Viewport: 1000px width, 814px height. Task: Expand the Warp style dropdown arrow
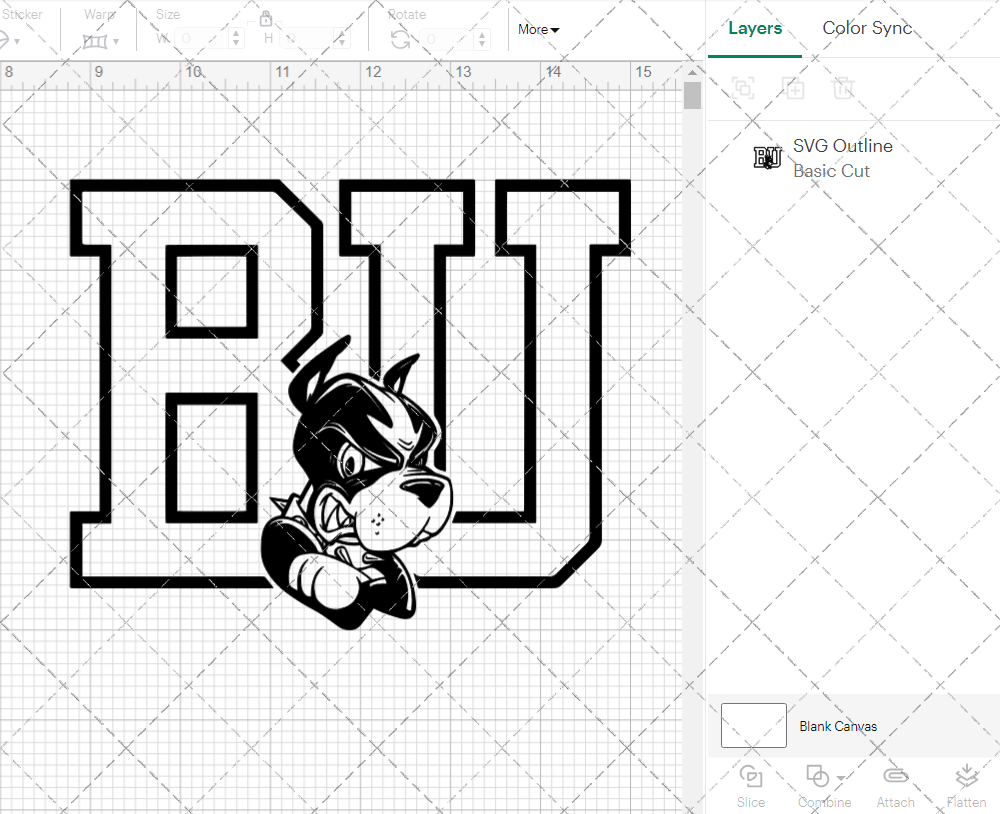coord(118,40)
